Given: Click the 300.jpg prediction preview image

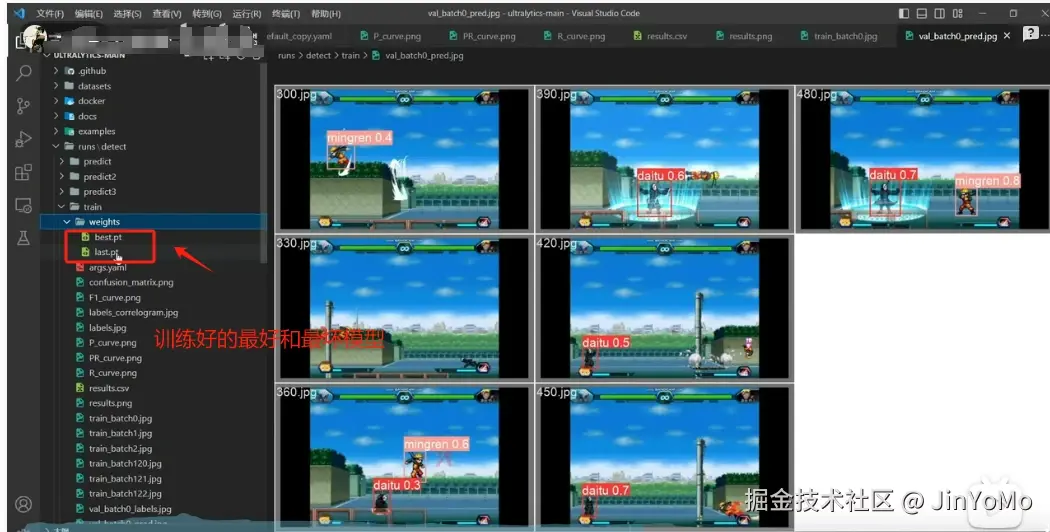Looking at the screenshot, I should click(404, 159).
